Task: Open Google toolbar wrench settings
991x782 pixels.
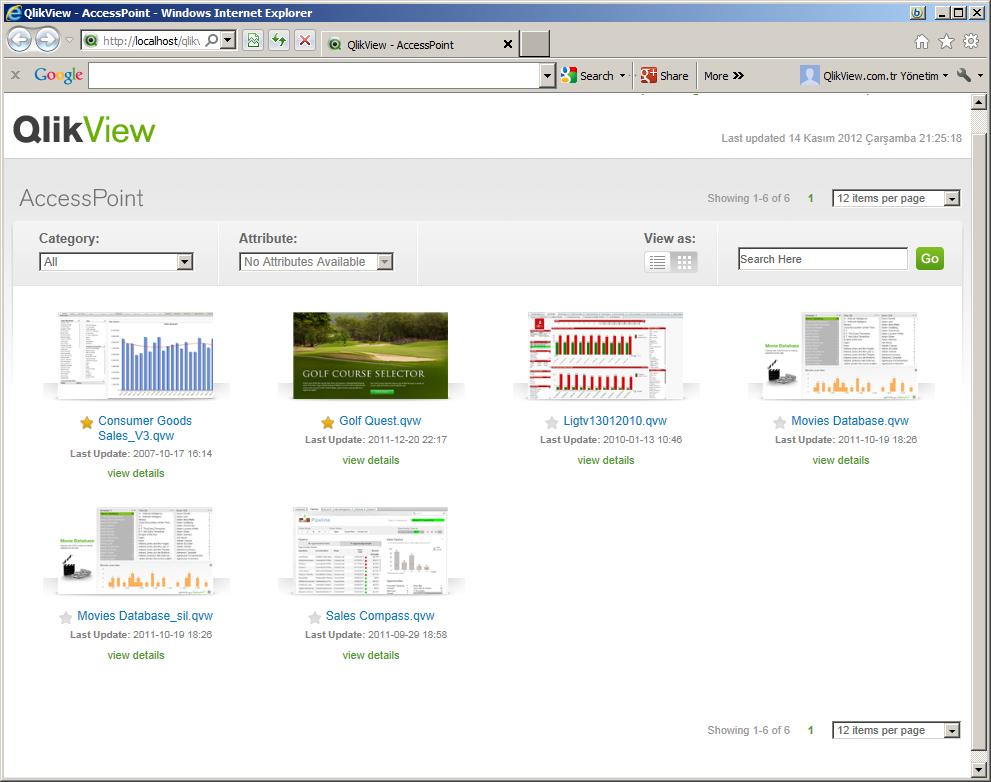Action: [964, 75]
